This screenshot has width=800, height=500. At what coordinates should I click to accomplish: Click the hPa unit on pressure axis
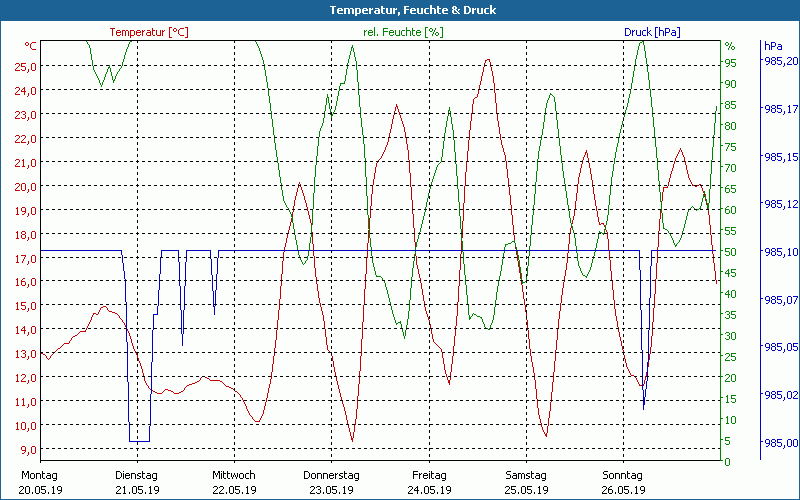pyautogui.click(x=773, y=46)
